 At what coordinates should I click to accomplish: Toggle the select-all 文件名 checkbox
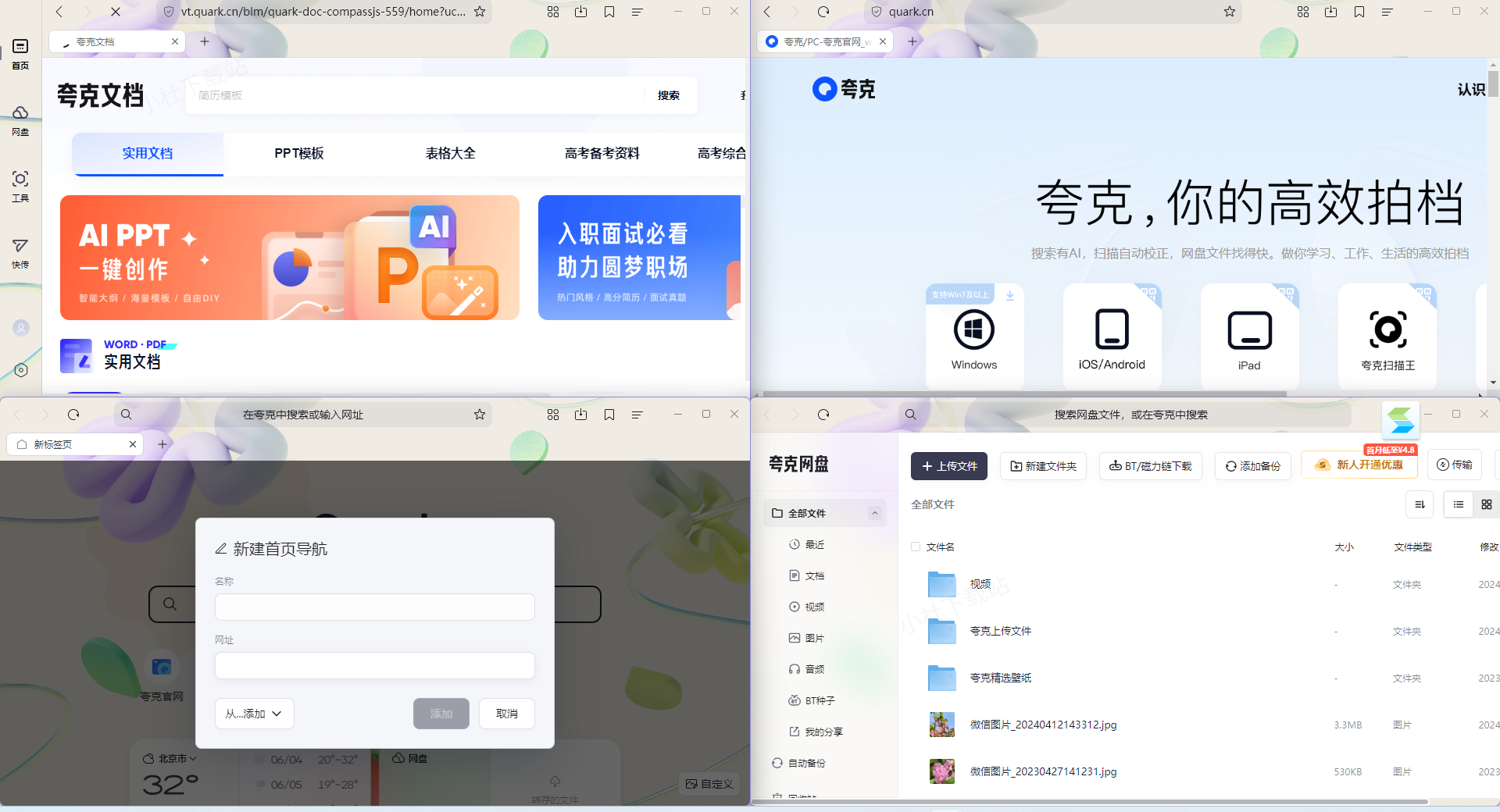[x=916, y=547]
